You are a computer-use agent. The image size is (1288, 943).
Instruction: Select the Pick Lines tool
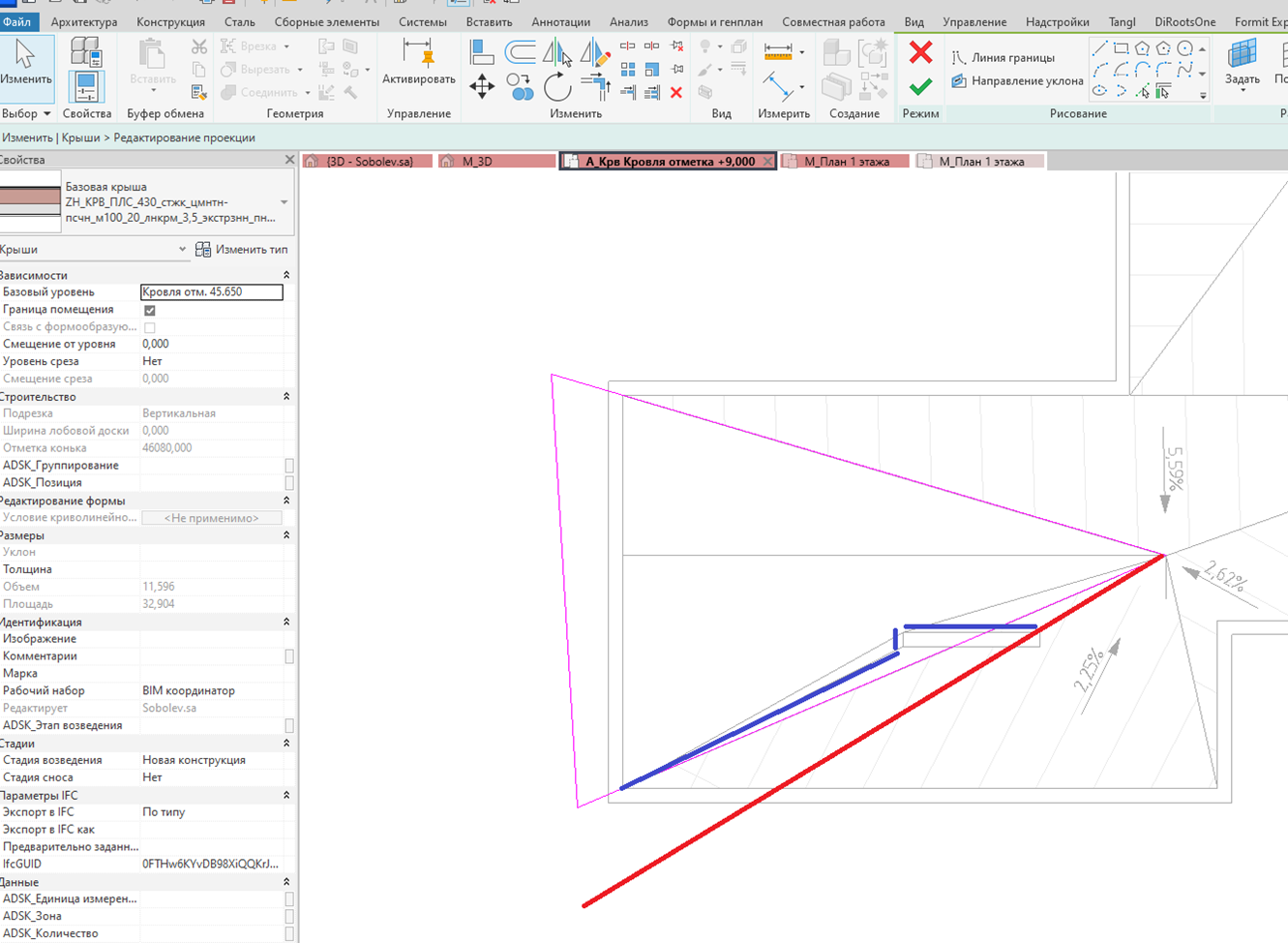pyautogui.click(x=1142, y=92)
